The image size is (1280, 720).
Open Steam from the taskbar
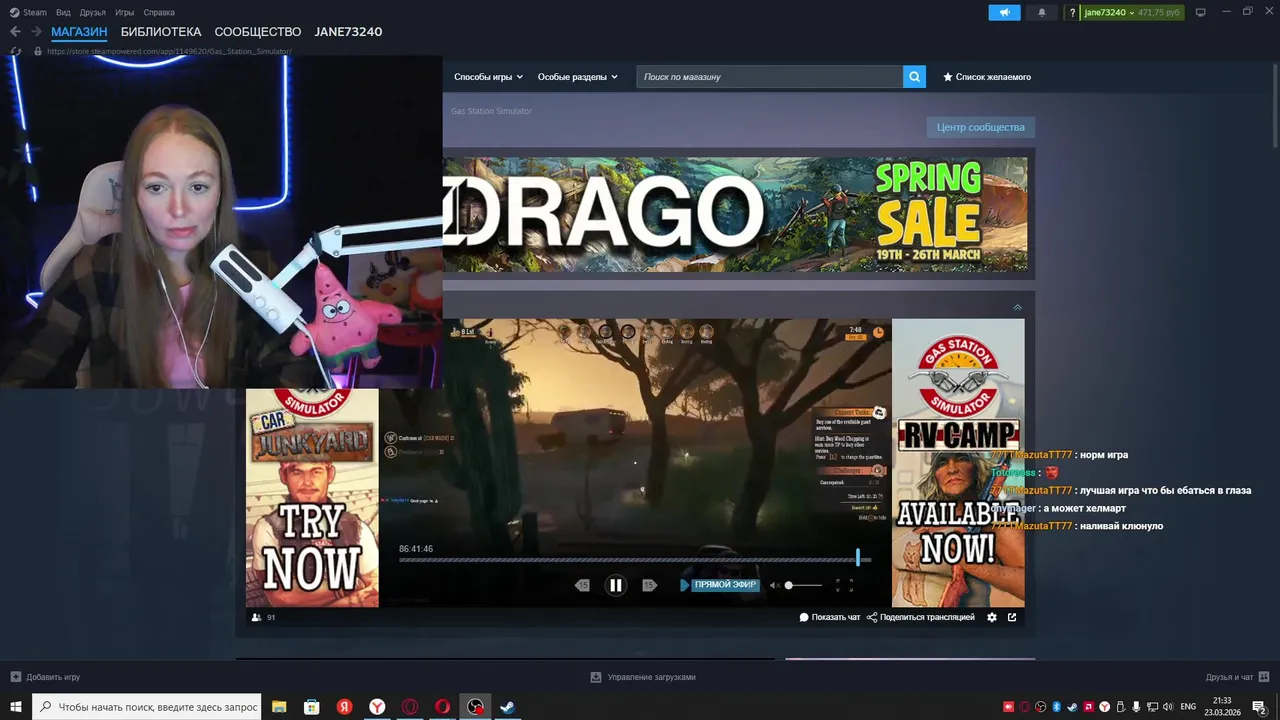(x=508, y=707)
